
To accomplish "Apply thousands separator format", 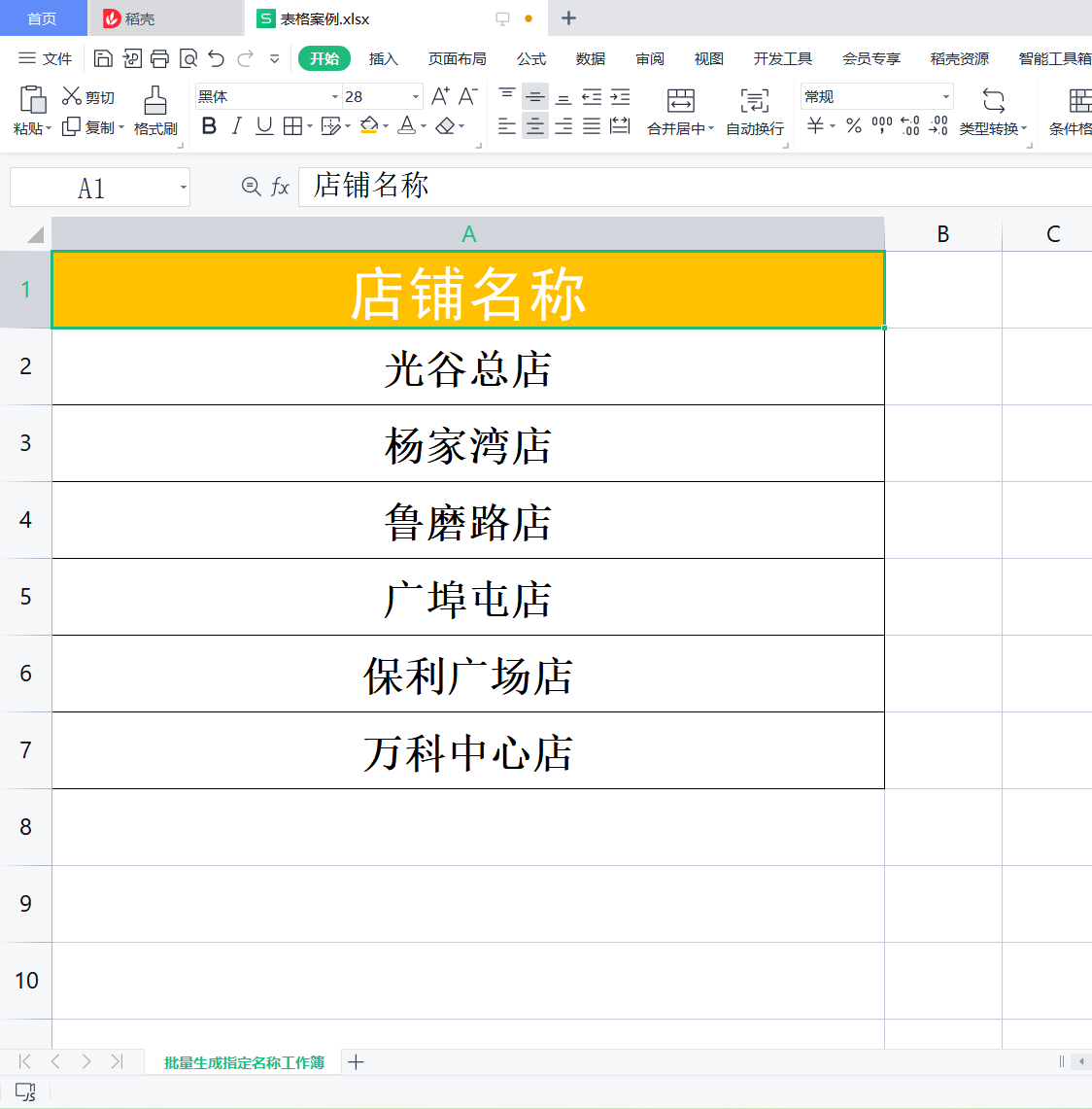I will tap(882, 126).
